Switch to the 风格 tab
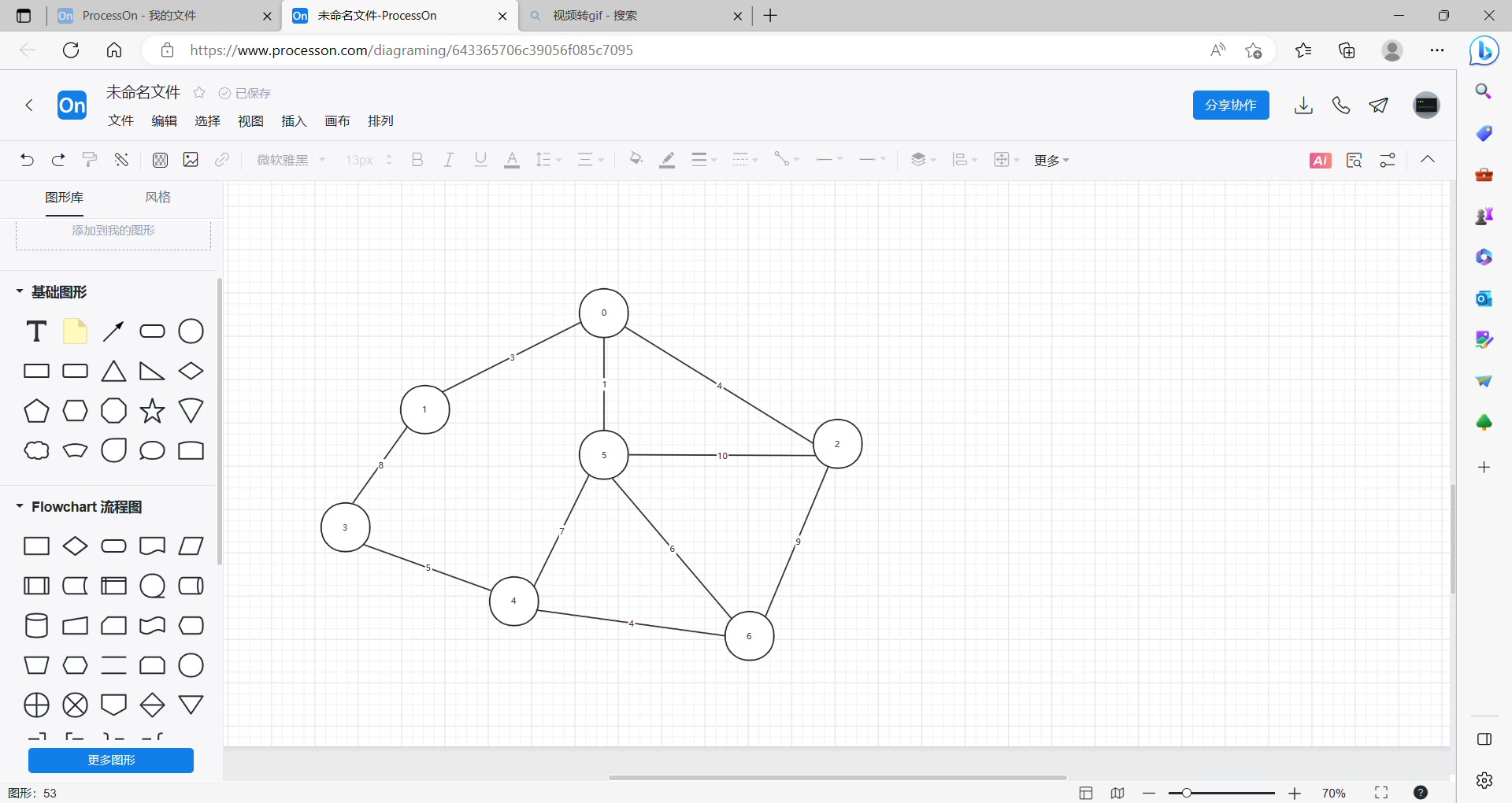 point(157,197)
